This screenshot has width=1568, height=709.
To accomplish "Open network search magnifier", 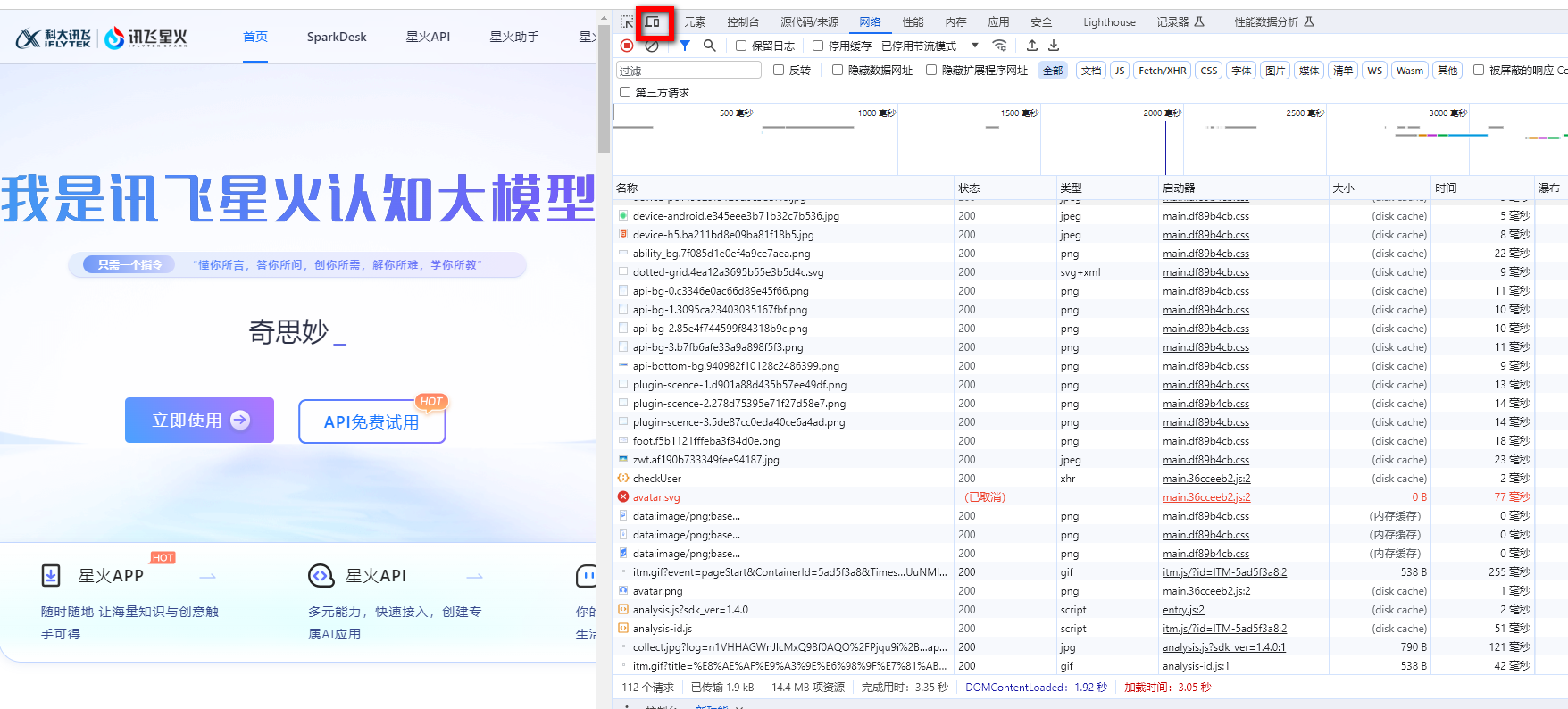I will point(709,46).
